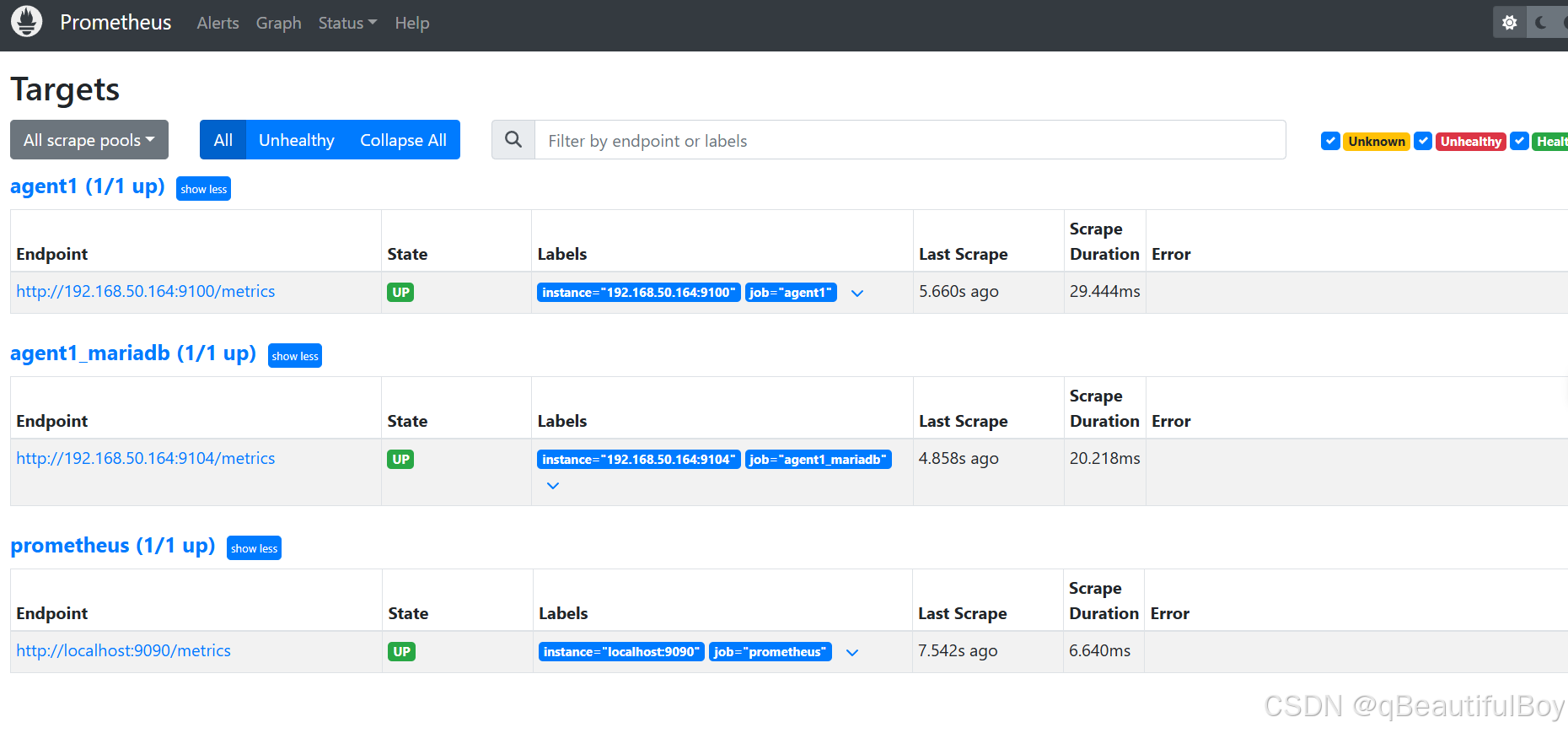Select the 20.218ms scrape duration value
This screenshot has height=733, width=1568.
point(1104,458)
